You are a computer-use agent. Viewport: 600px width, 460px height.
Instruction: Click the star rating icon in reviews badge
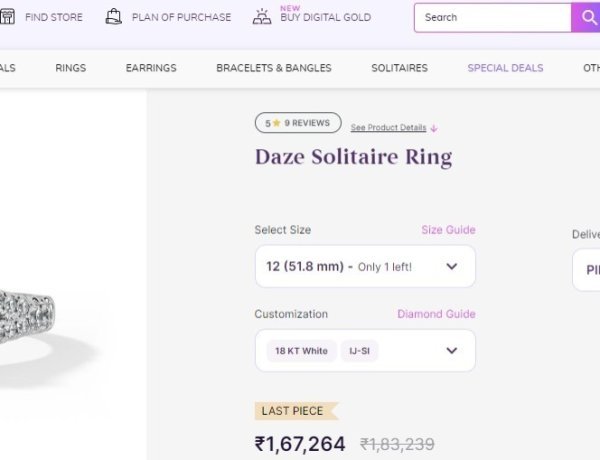277,123
